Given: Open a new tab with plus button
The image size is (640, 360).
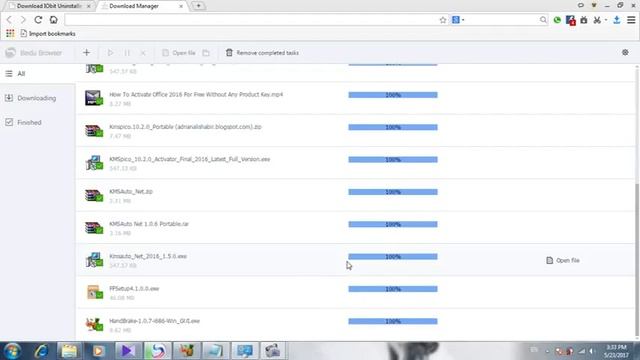Looking at the screenshot, I should pyautogui.click(x=198, y=6).
